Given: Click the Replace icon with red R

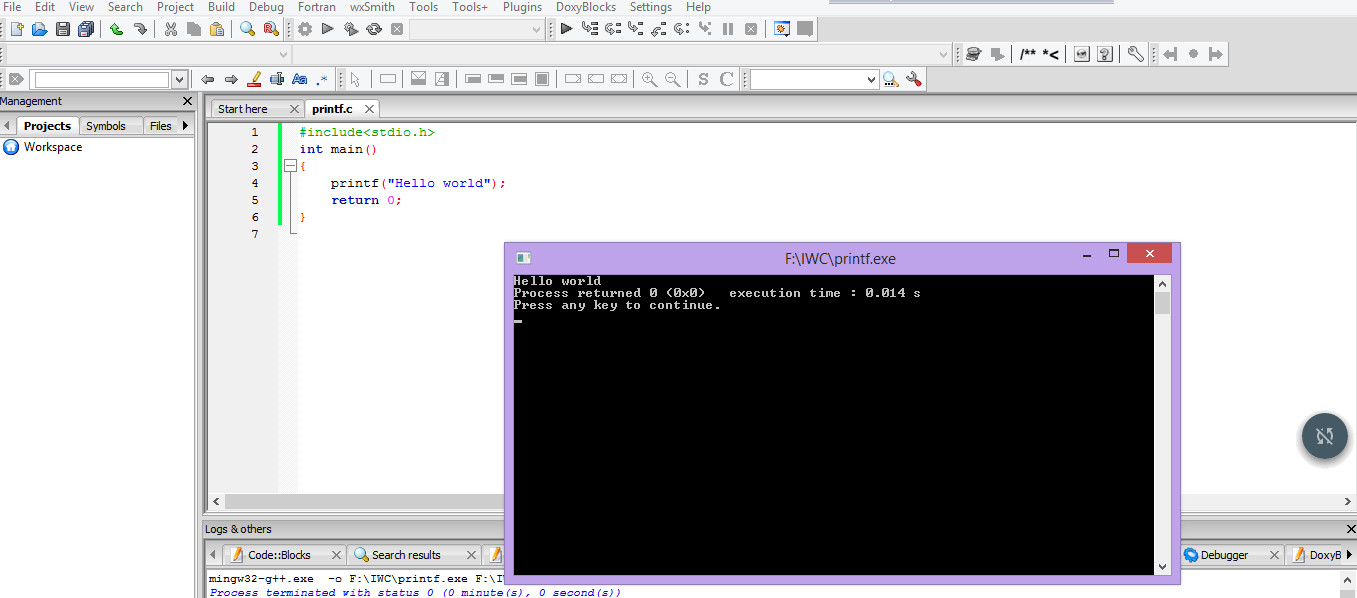Looking at the screenshot, I should tap(271, 29).
